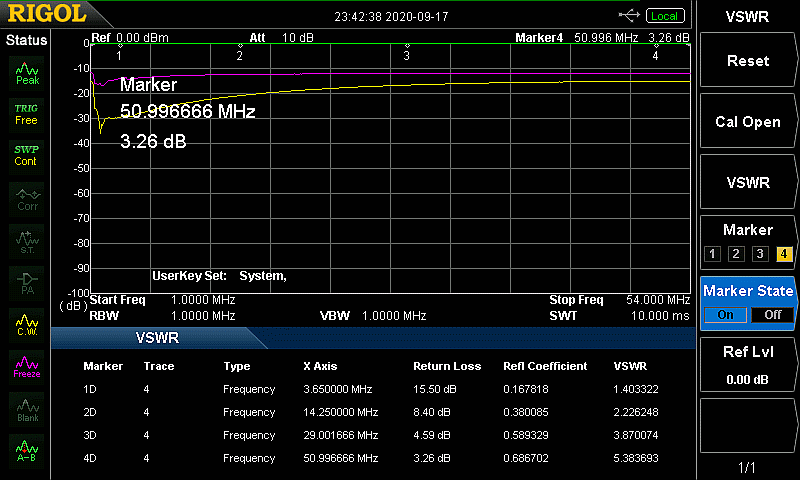
Task: Click the TRIG Free trigger icon
Action: click(x=27, y=113)
